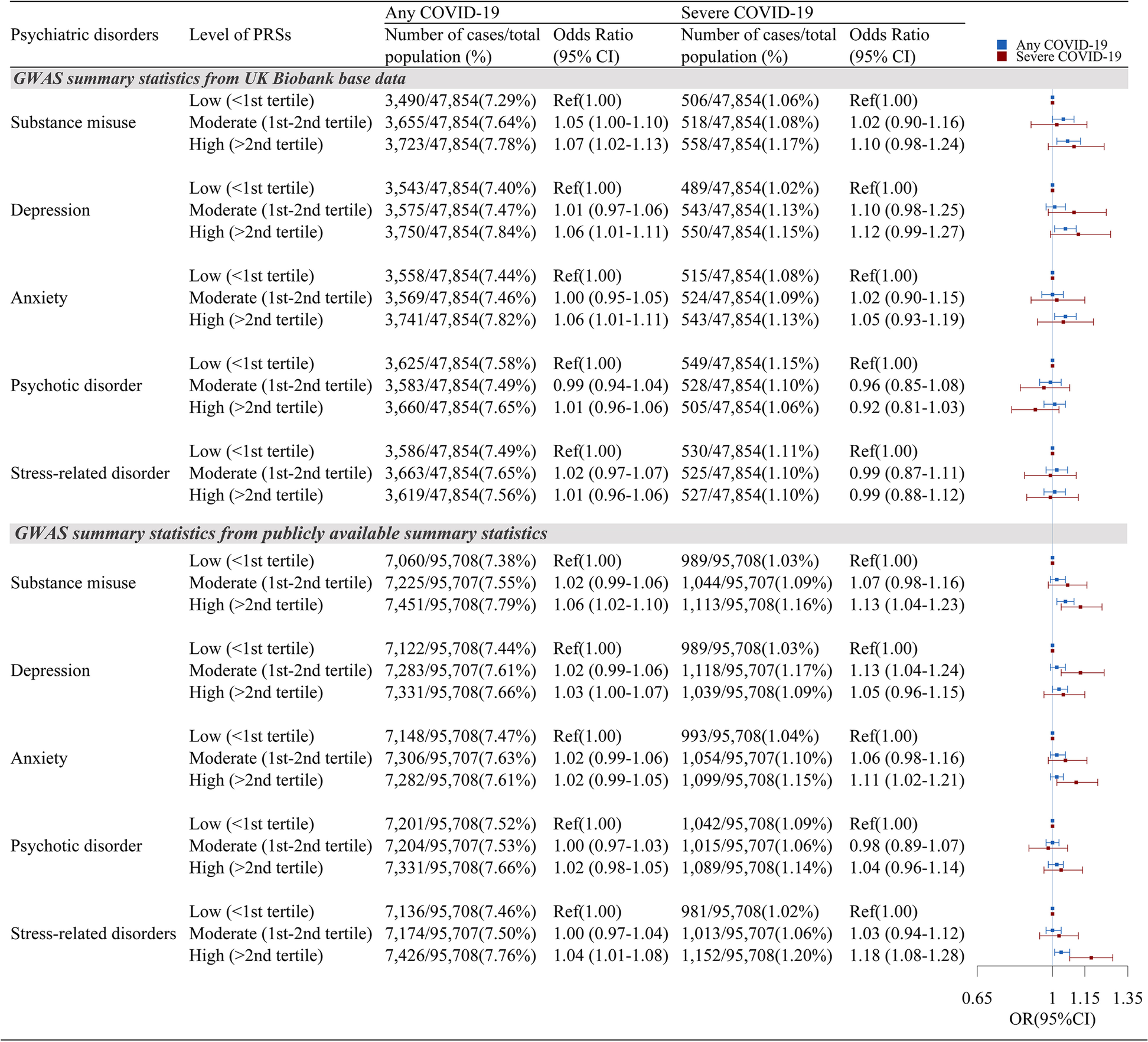Select odds ratio '1.00 (0.95-1.05)'
Viewport: 1148px width, 1042px height.
pyautogui.click(x=611, y=298)
